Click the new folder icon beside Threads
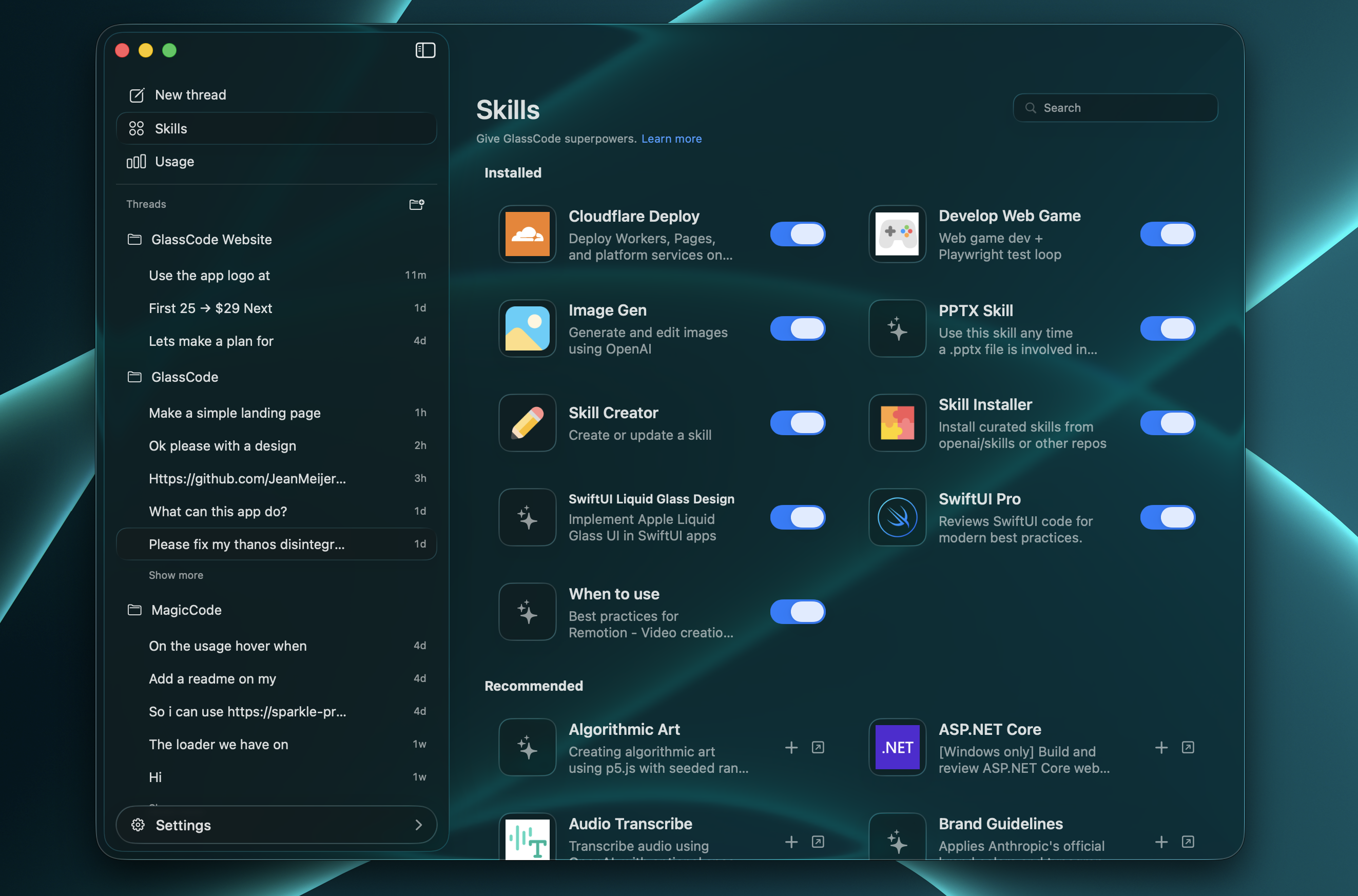1358x896 pixels. click(x=416, y=204)
